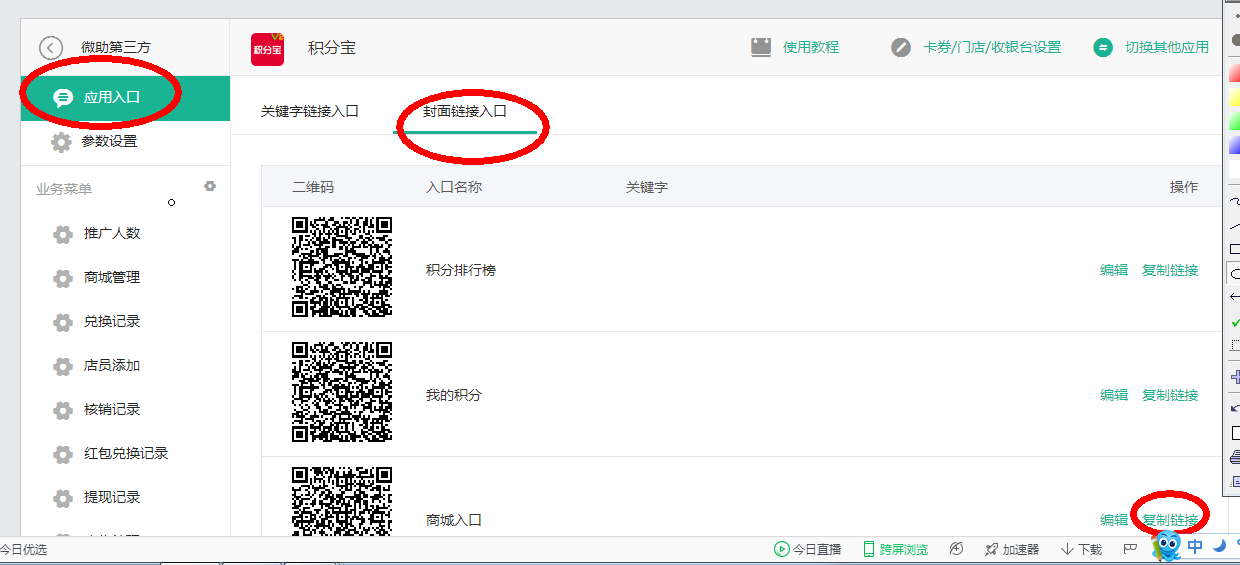Click the 入口名称 column header

454,187
